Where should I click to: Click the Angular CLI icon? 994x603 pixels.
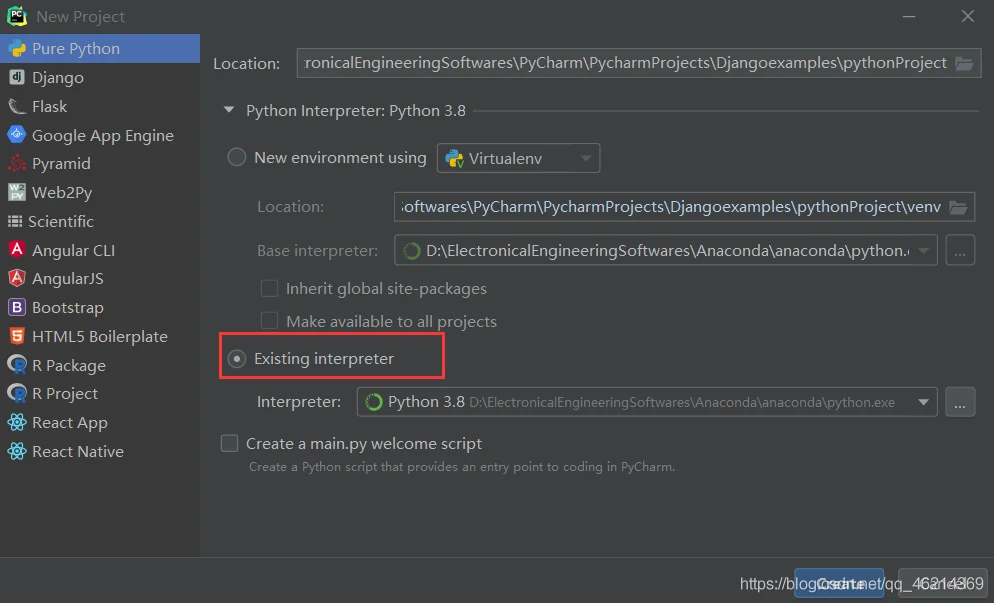(x=17, y=250)
